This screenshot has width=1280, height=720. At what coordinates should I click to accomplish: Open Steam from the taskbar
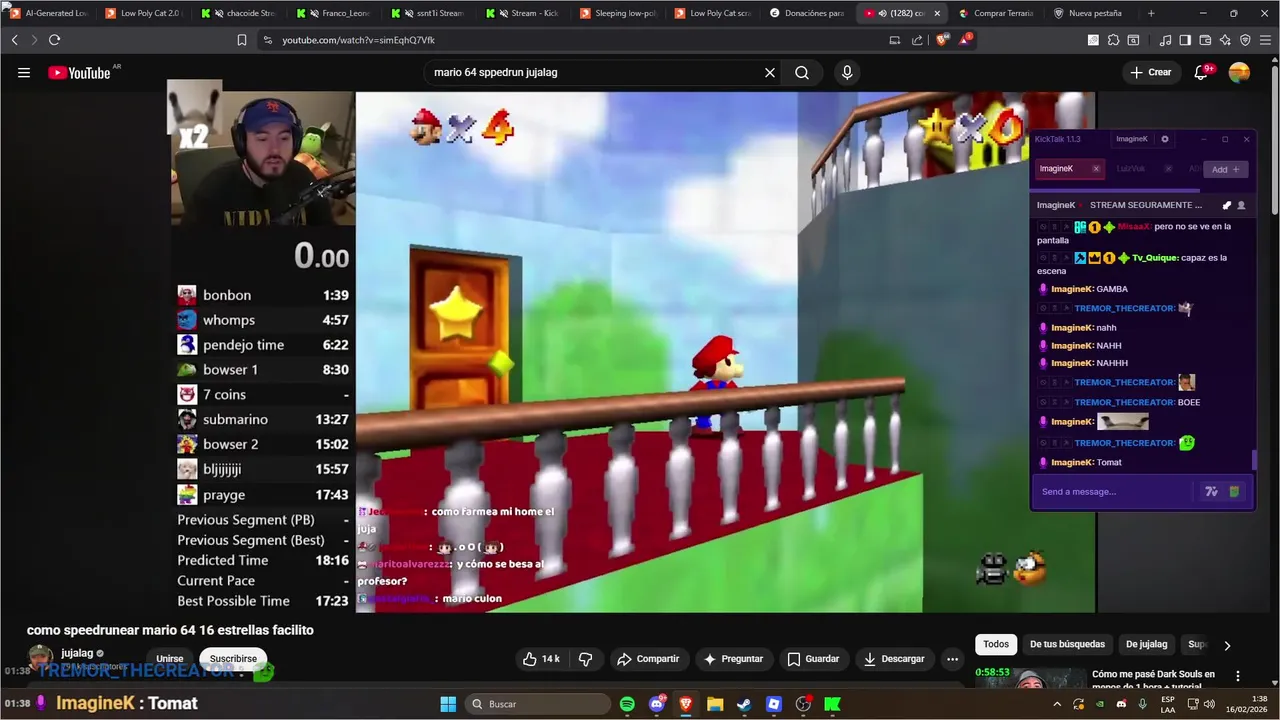point(744,704)
